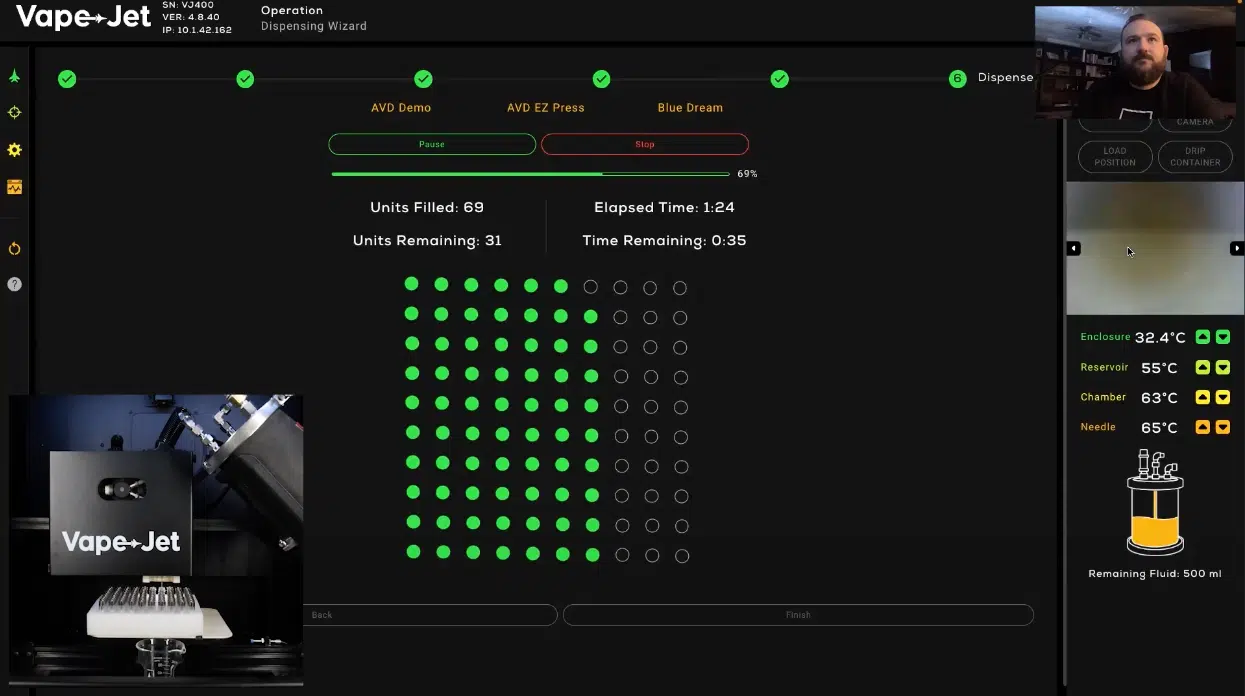The height and width of the screenshot is (696, 1245).
Task: Click the Units Remaining: 31 readout
Action: [x=427, y=241]
